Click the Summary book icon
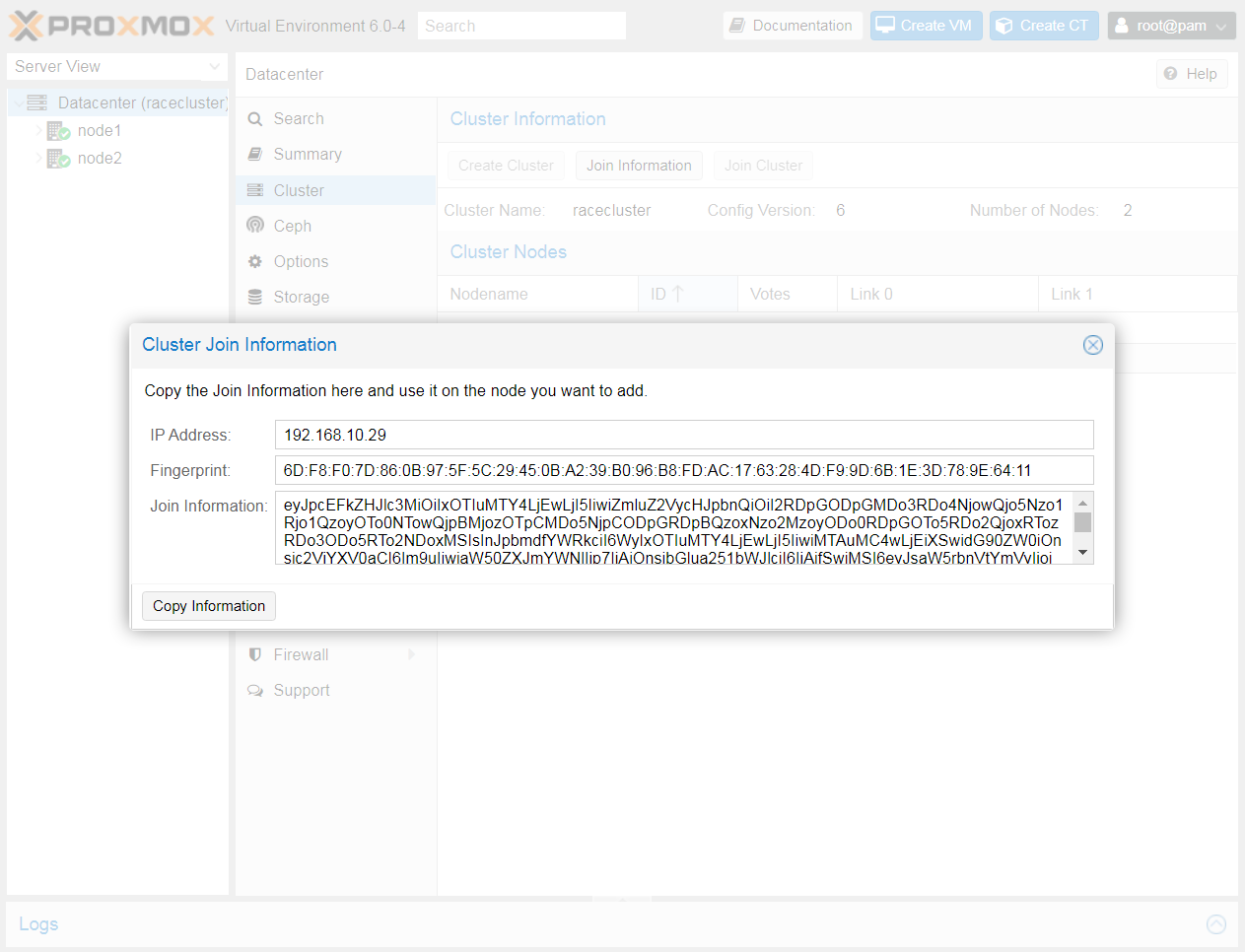Image resolution: width=1245 pixels, height=952 pixels. click(255, 154)
